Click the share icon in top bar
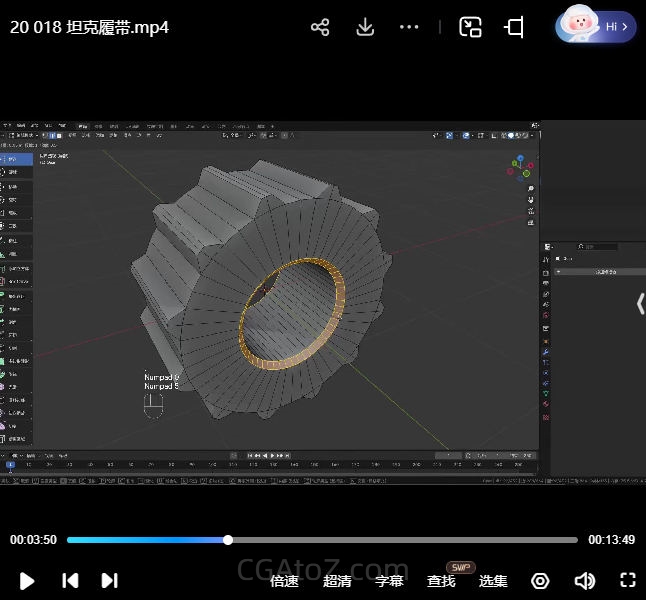Screen dimensions: 646x600 pos(320,27)
